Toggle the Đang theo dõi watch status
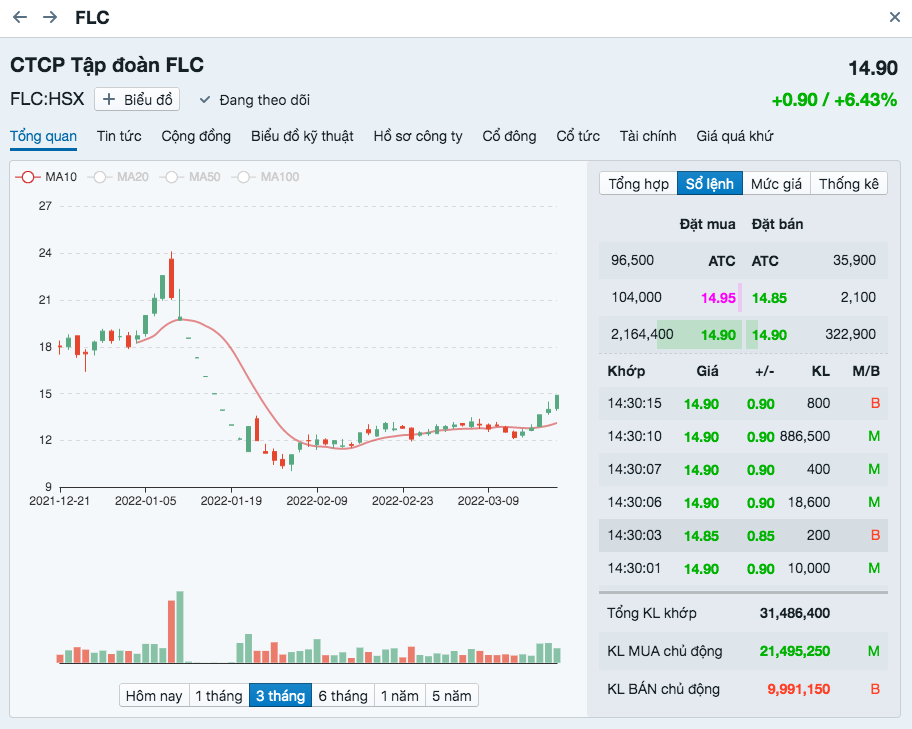Viewport: 912px width, 729px height. [254, 100]
